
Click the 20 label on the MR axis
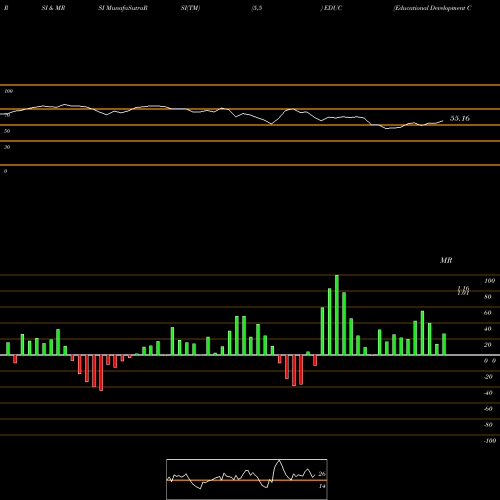coord(488,345)
